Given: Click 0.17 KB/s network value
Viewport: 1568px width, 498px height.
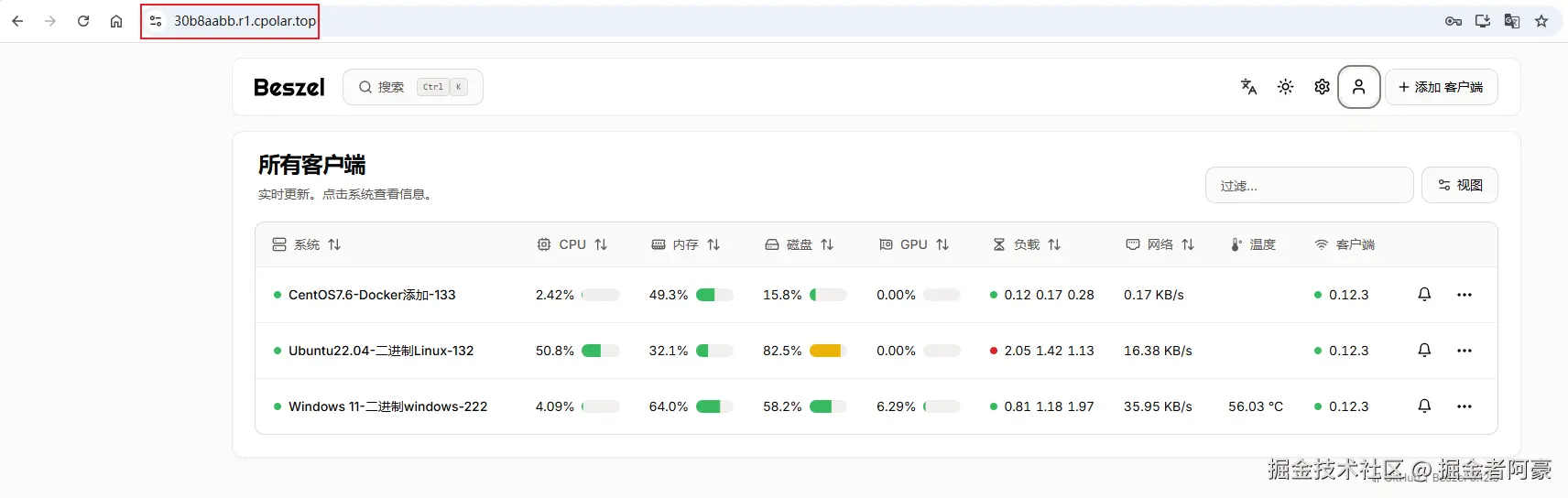Looking at the screenshot, I should click(1154, 295).
